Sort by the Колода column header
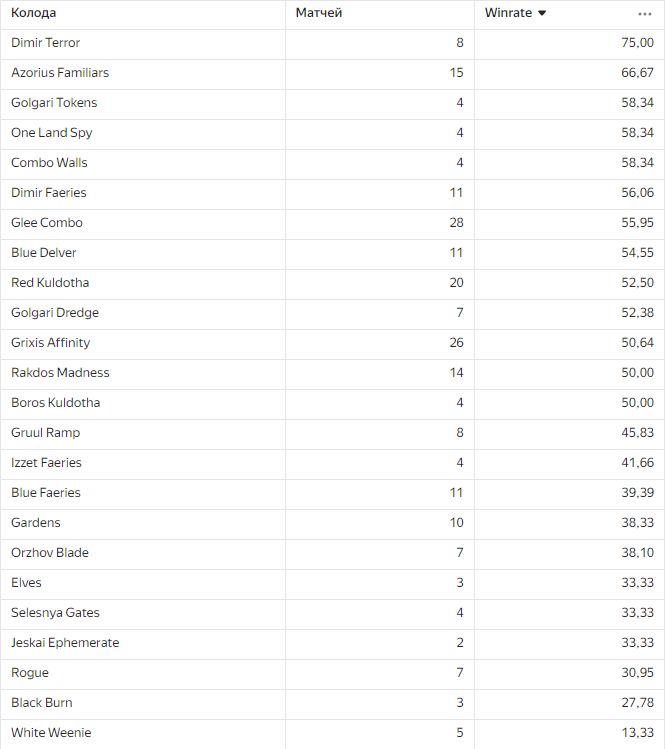This screenshot has width=665, height=749. pos(34,13)
